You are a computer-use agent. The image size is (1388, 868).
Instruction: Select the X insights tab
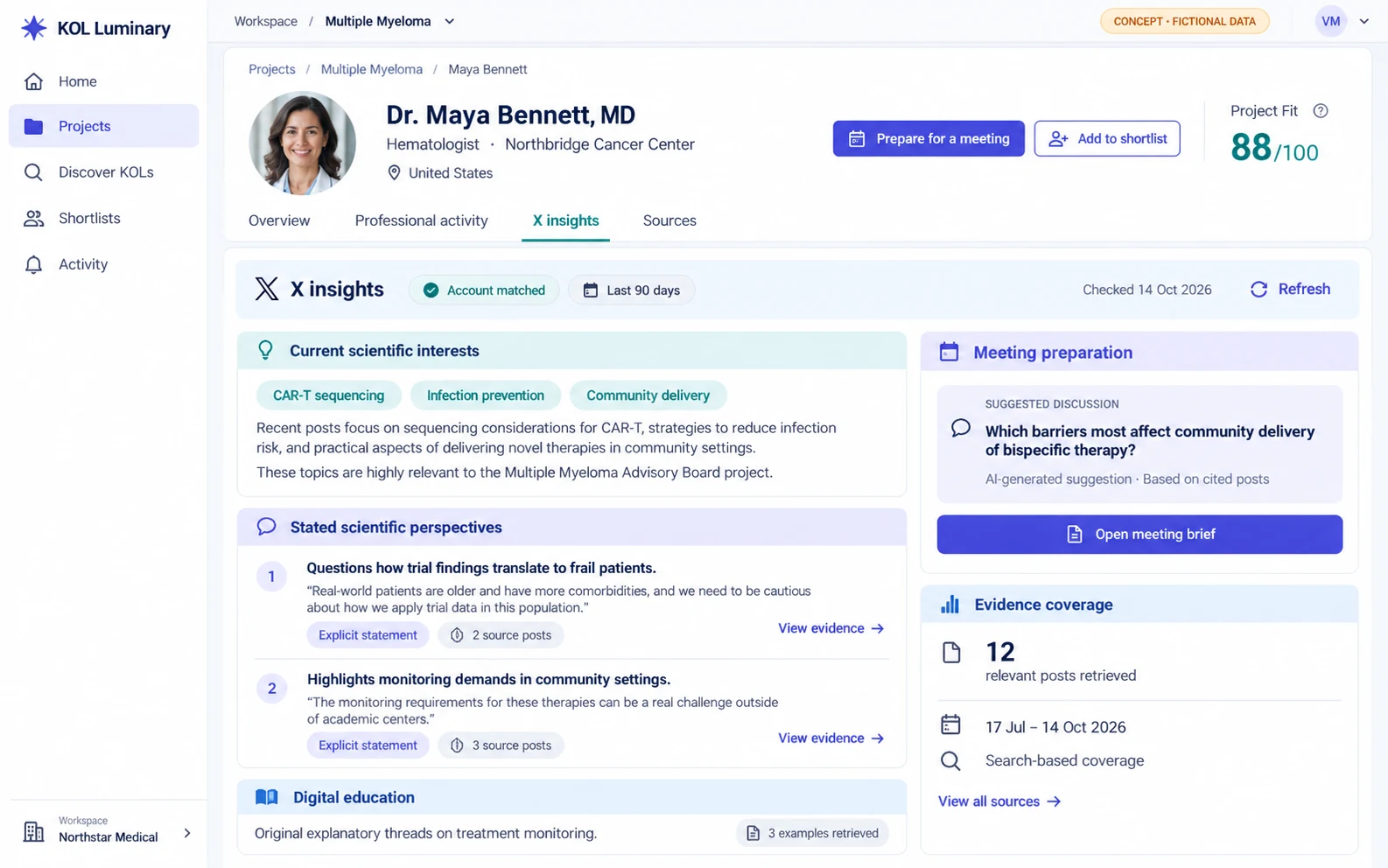coord(565,220)
